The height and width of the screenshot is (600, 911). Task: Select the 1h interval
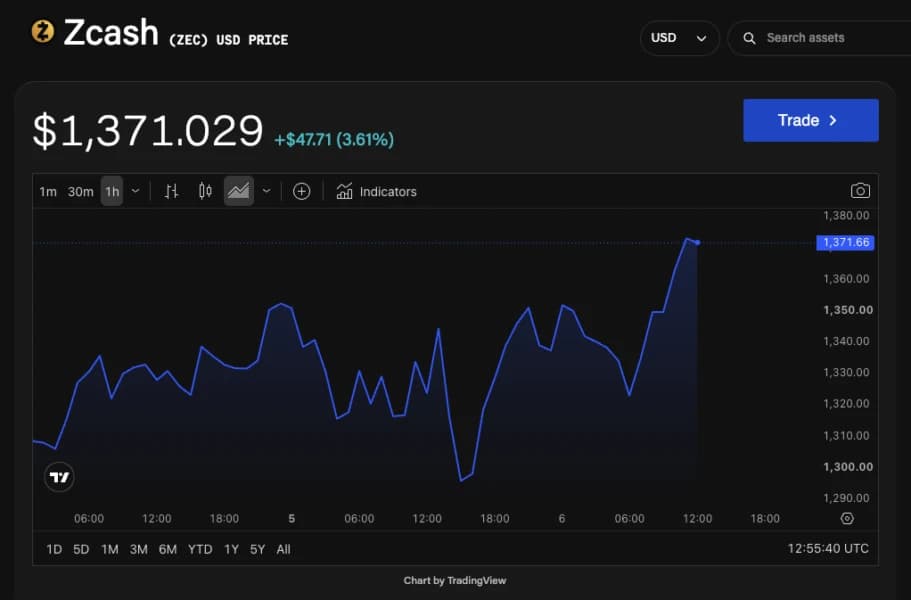(x=112, y=191)
